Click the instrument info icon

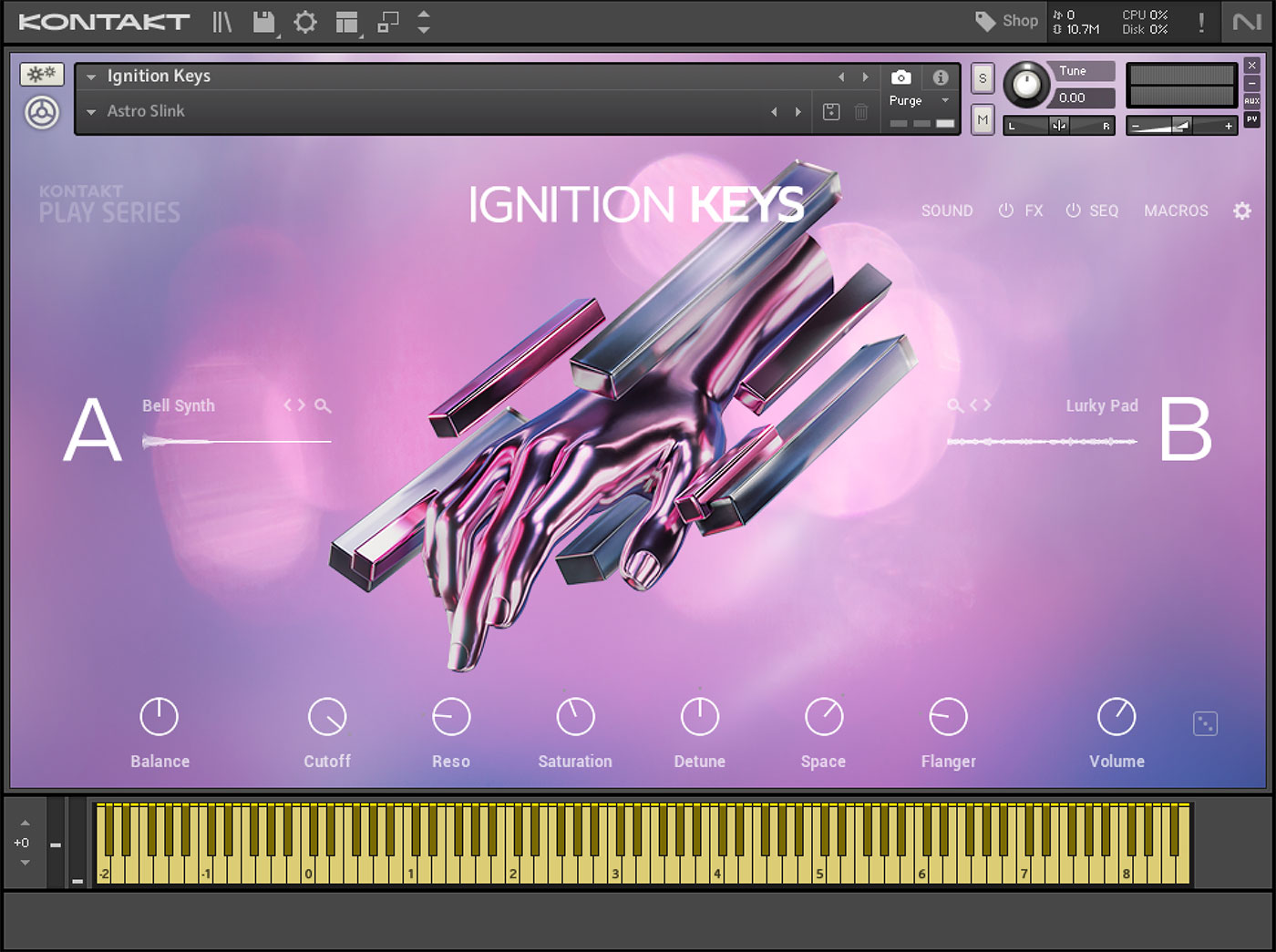[x=941, y=77]
